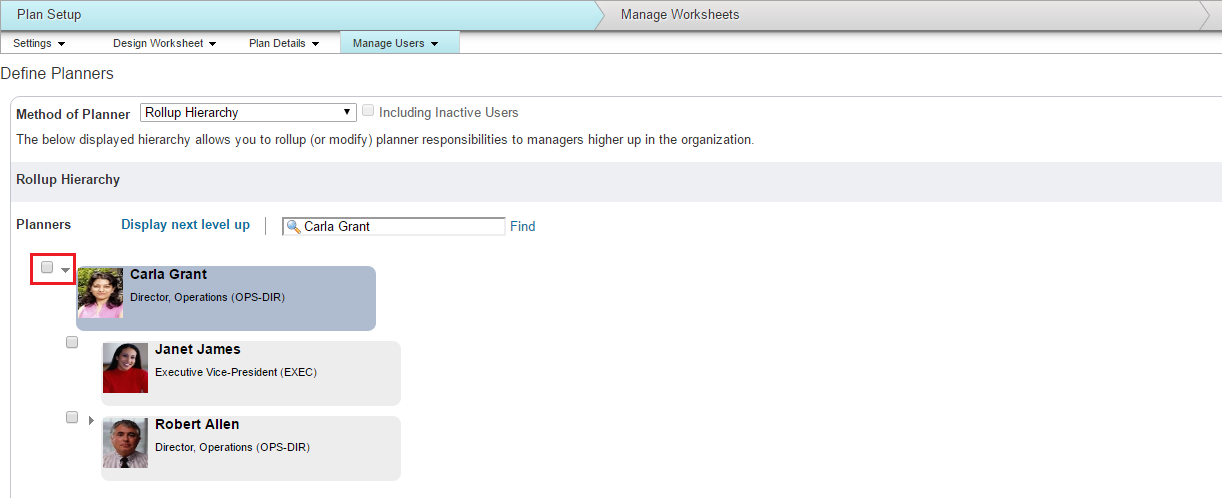Click the magnifier icon in search field
This screenshot has width=1222, height=498.
pyautogui.click(x=293, y=227)
